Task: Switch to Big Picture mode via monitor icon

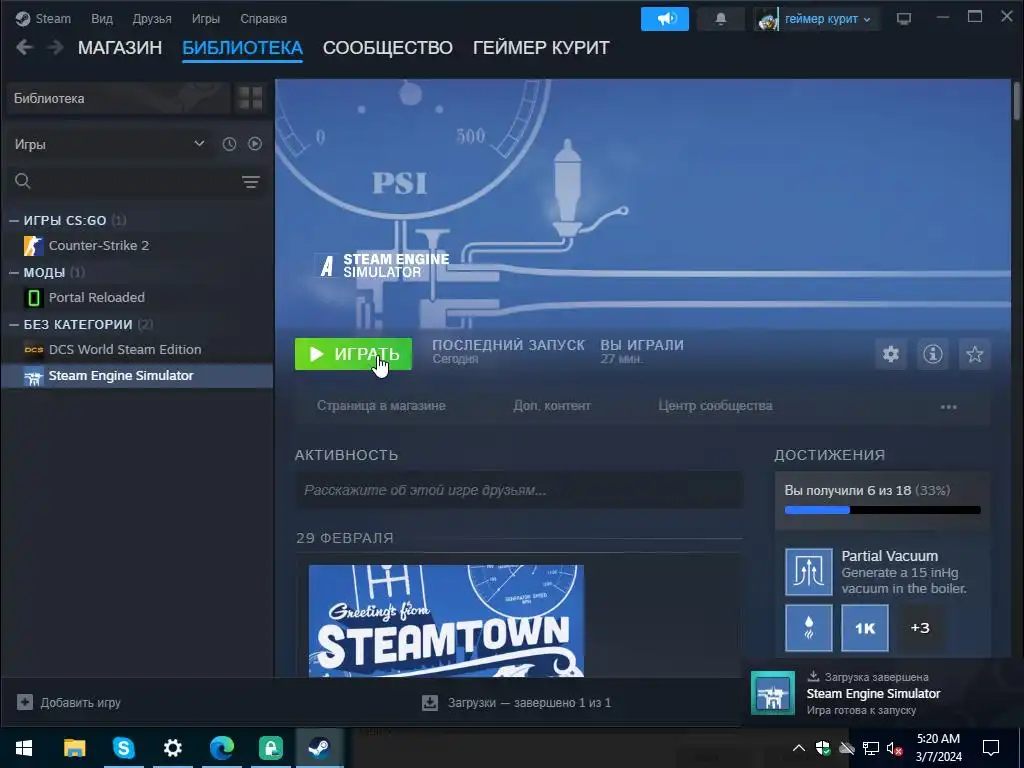Action: pos(904,19)
